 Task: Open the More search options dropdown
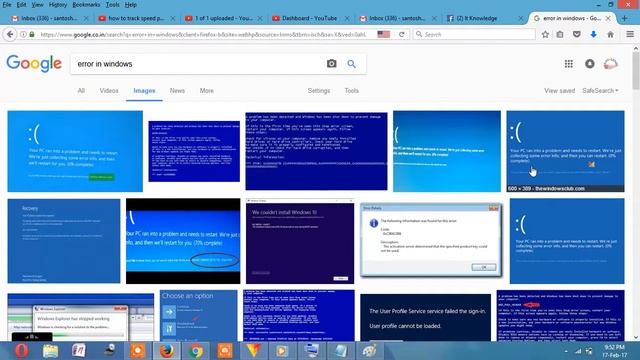(207, 91)
